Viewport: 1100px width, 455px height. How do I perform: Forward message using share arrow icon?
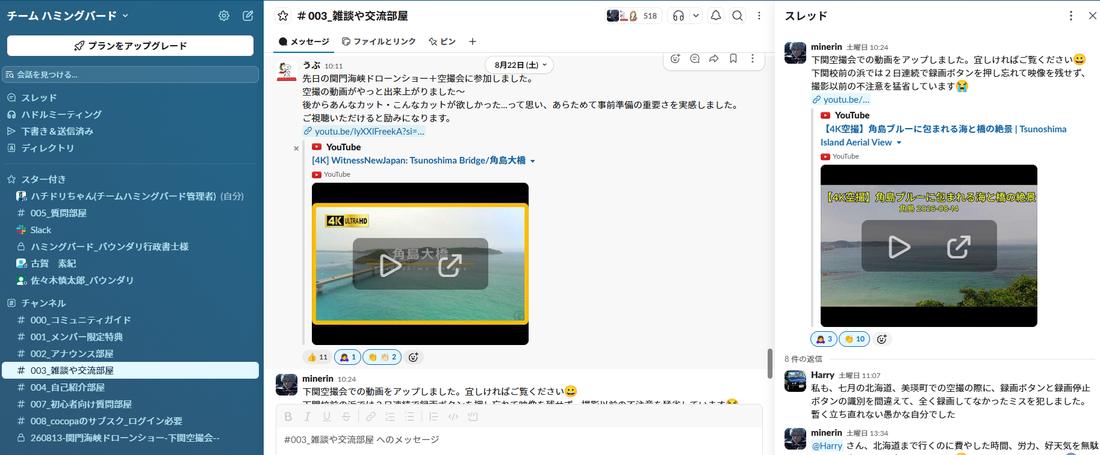coord(713,59)
